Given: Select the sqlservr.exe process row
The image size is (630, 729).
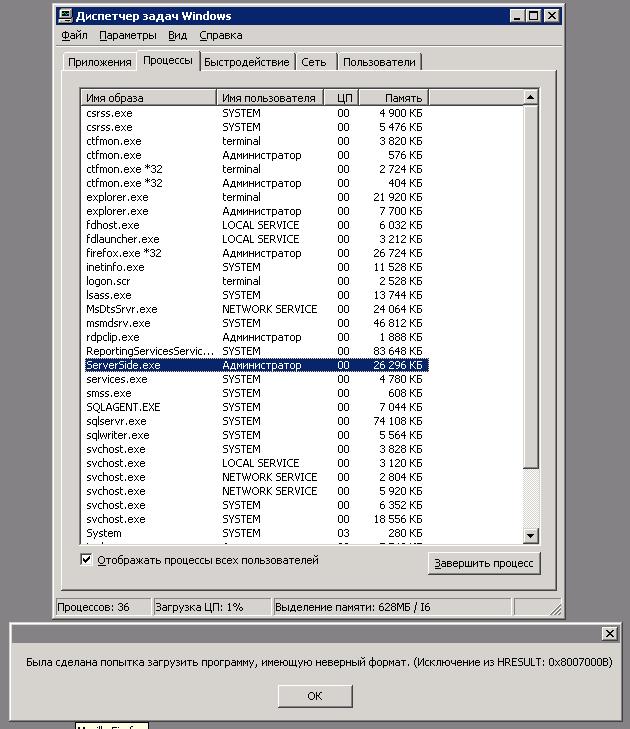Looking at the screenshot, I should coord(256,421).
